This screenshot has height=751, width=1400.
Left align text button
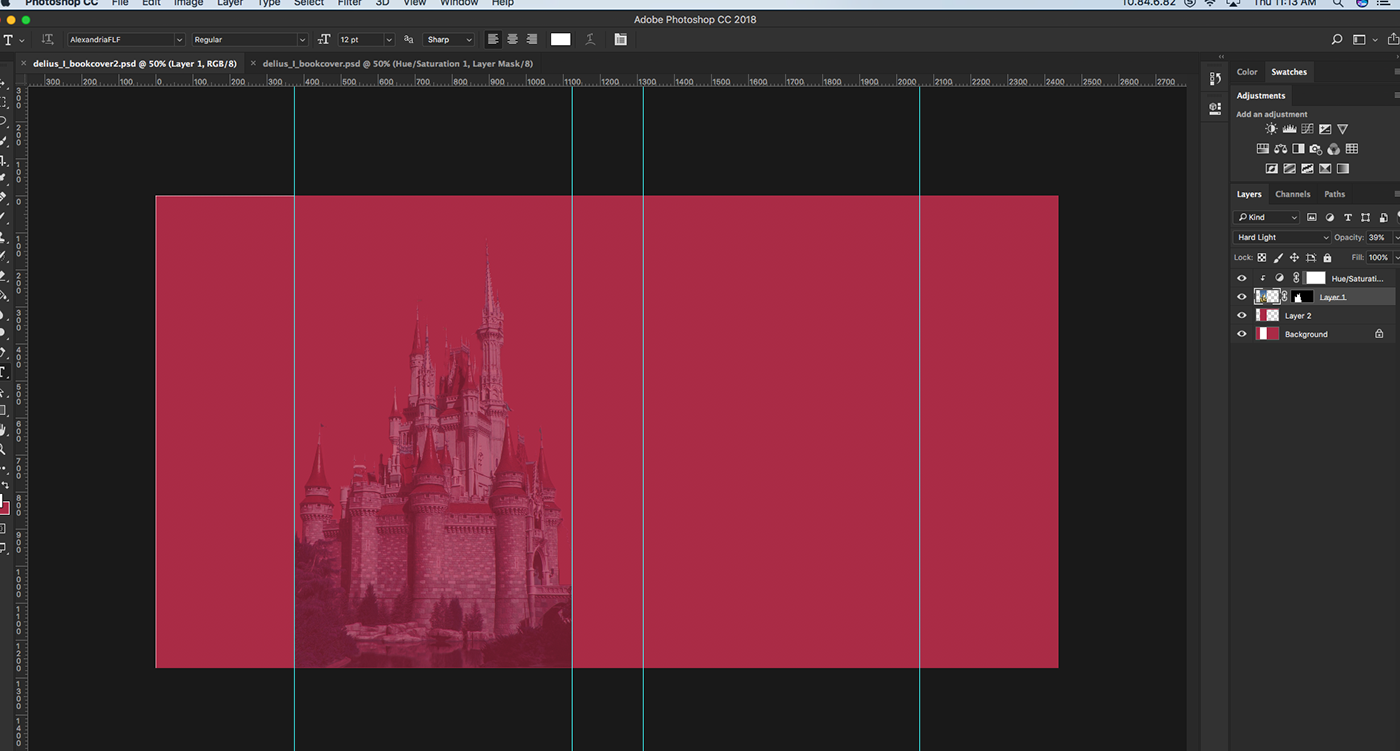[x=493, y=39]
